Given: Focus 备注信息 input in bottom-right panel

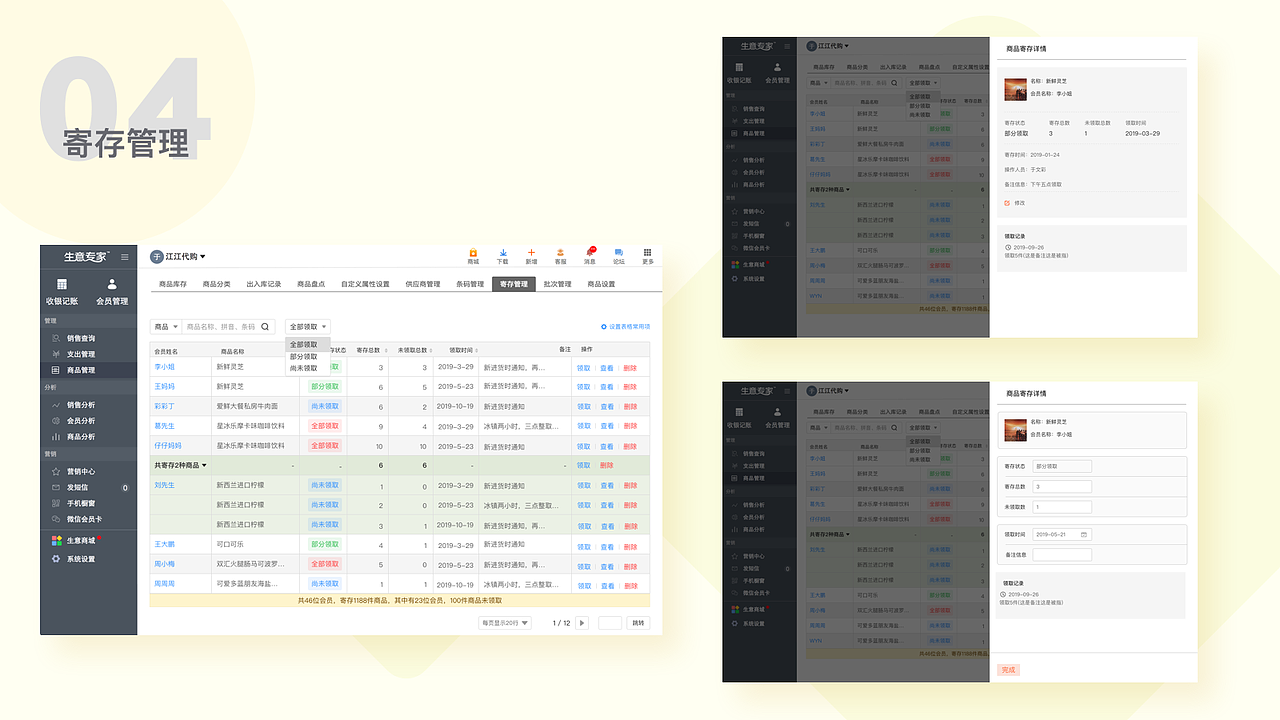Looking at the screenshot, I should [1062, 554].
